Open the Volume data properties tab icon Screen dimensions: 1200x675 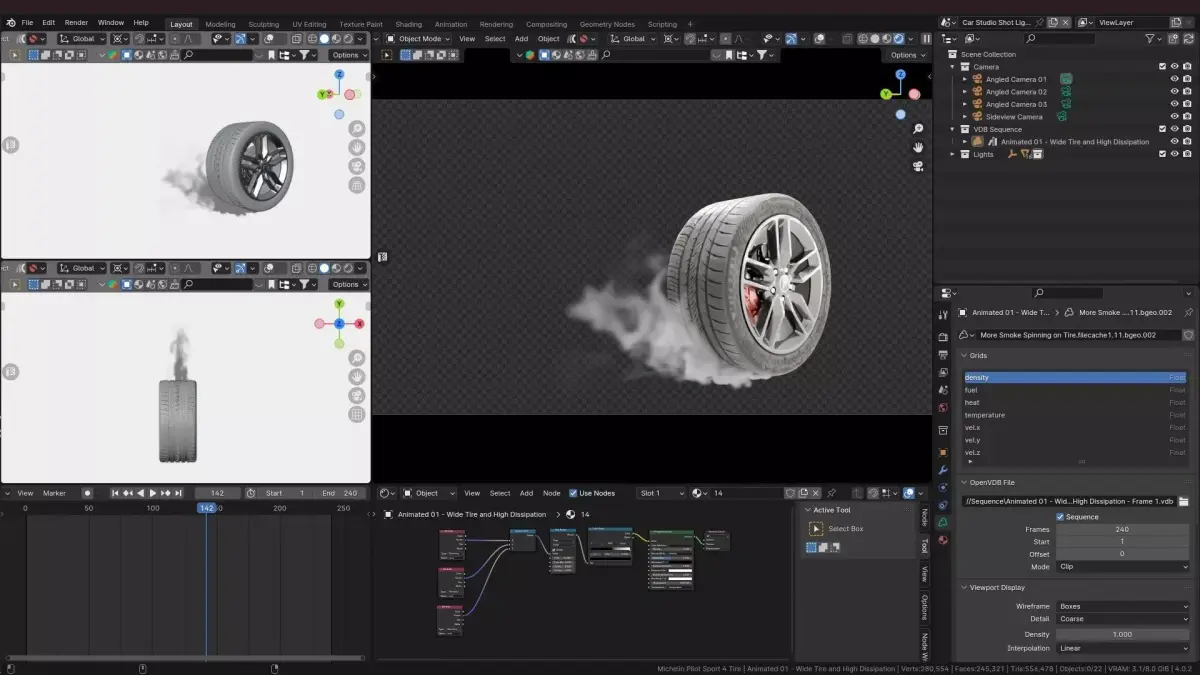943,522
